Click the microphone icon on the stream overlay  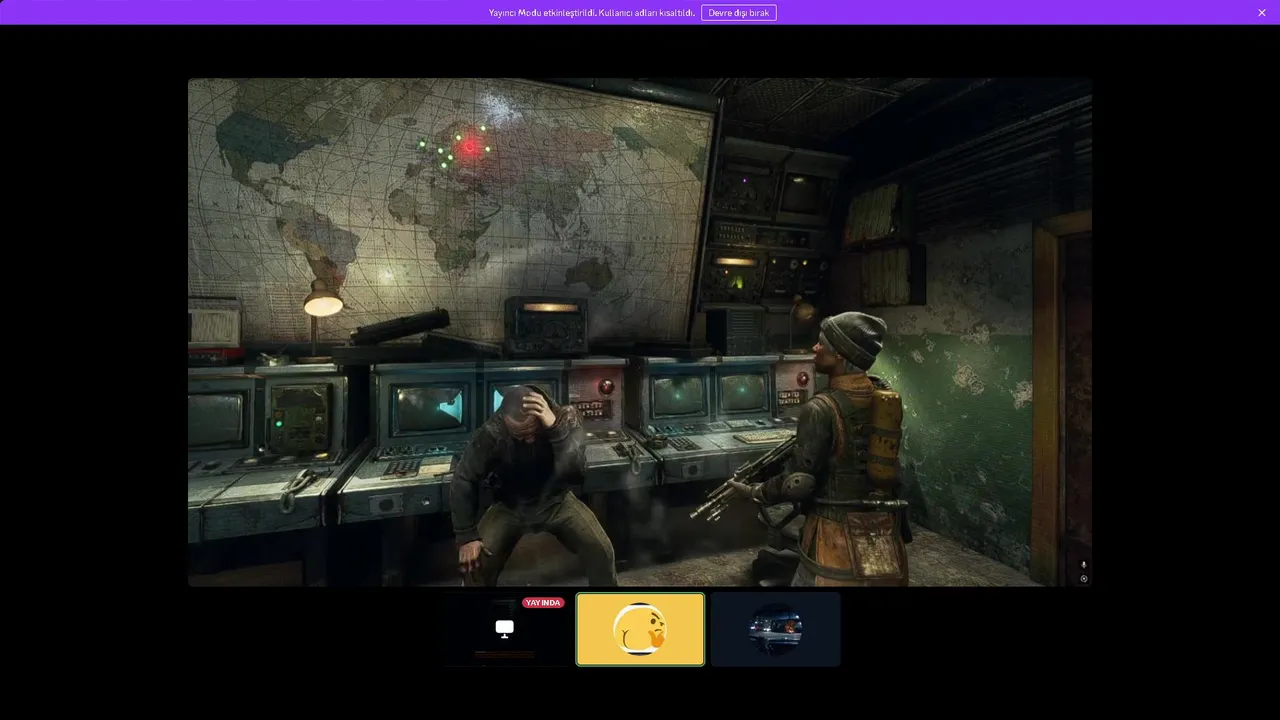[x=1084, y=565]
